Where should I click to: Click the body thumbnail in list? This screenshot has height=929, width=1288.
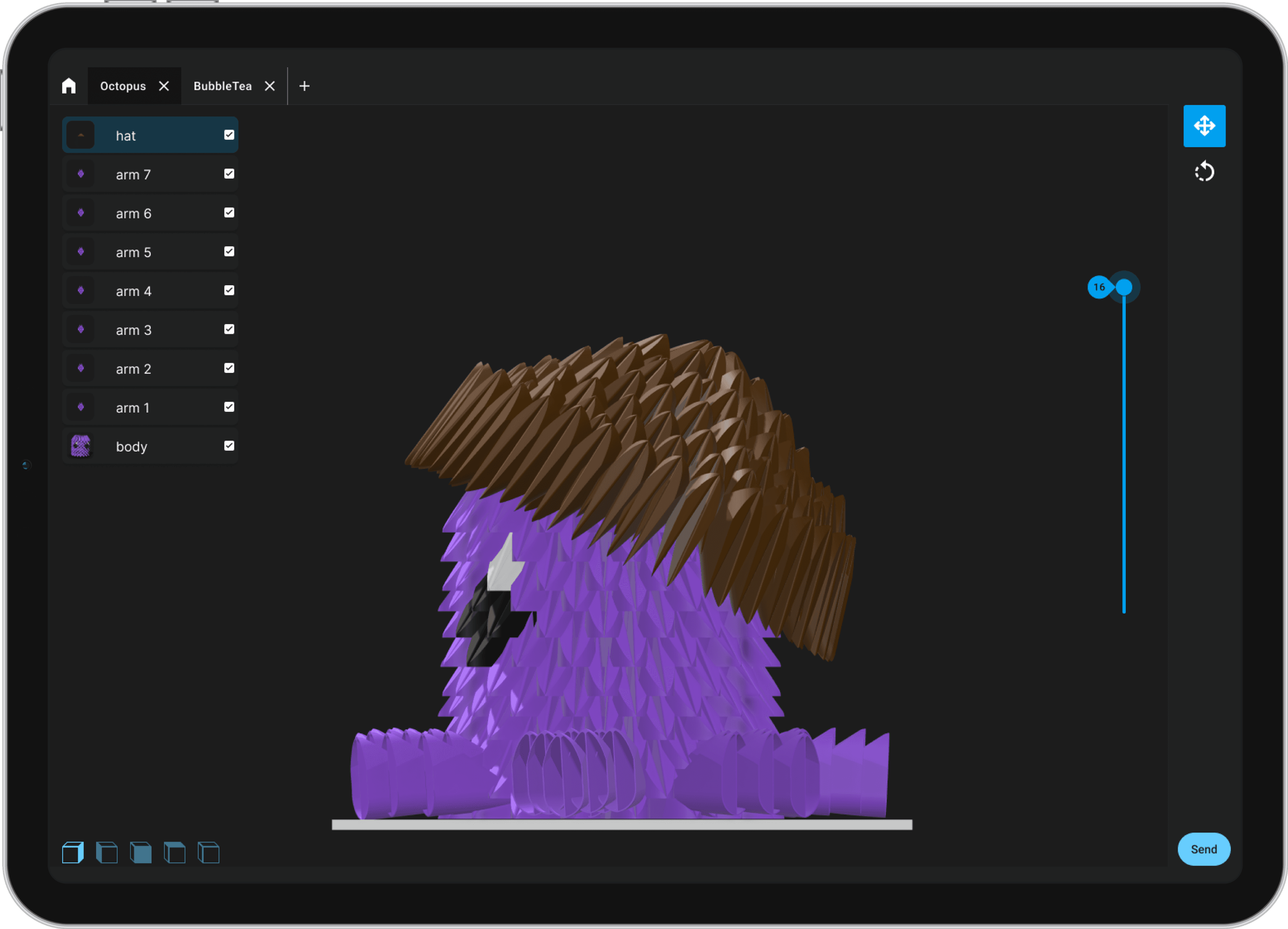pos(81,446)
